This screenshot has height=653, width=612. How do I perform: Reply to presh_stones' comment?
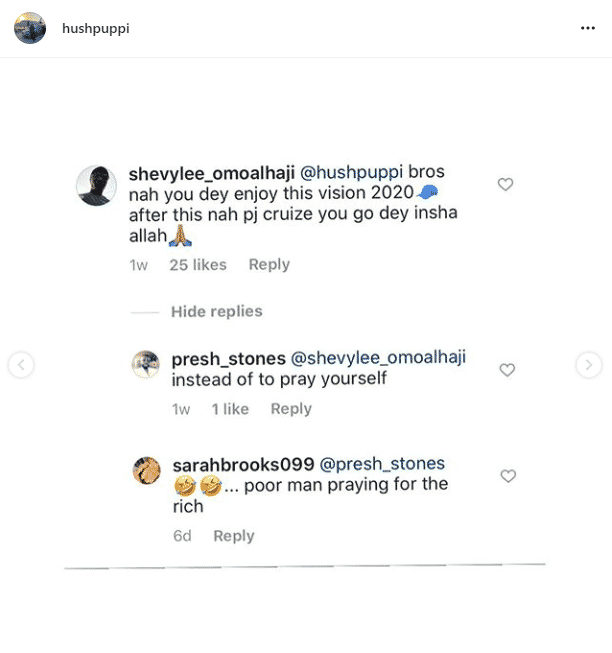point(291,409)
